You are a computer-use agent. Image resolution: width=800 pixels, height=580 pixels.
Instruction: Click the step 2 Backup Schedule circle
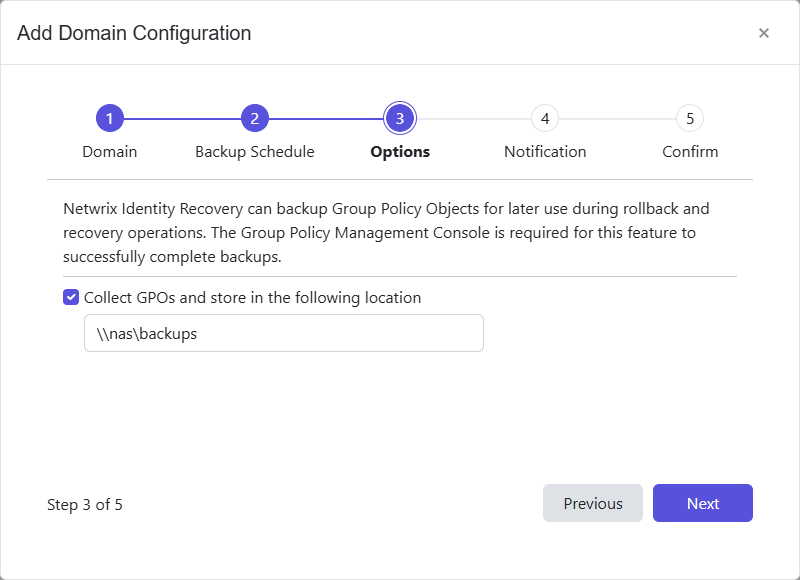(254, 117)
